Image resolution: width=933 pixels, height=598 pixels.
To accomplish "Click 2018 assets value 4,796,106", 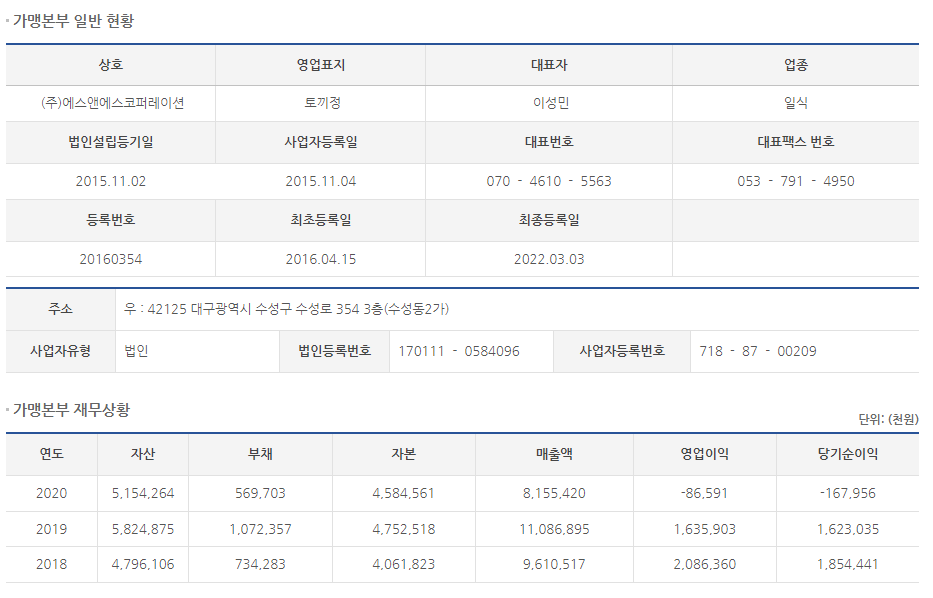I will coord(143,564).
